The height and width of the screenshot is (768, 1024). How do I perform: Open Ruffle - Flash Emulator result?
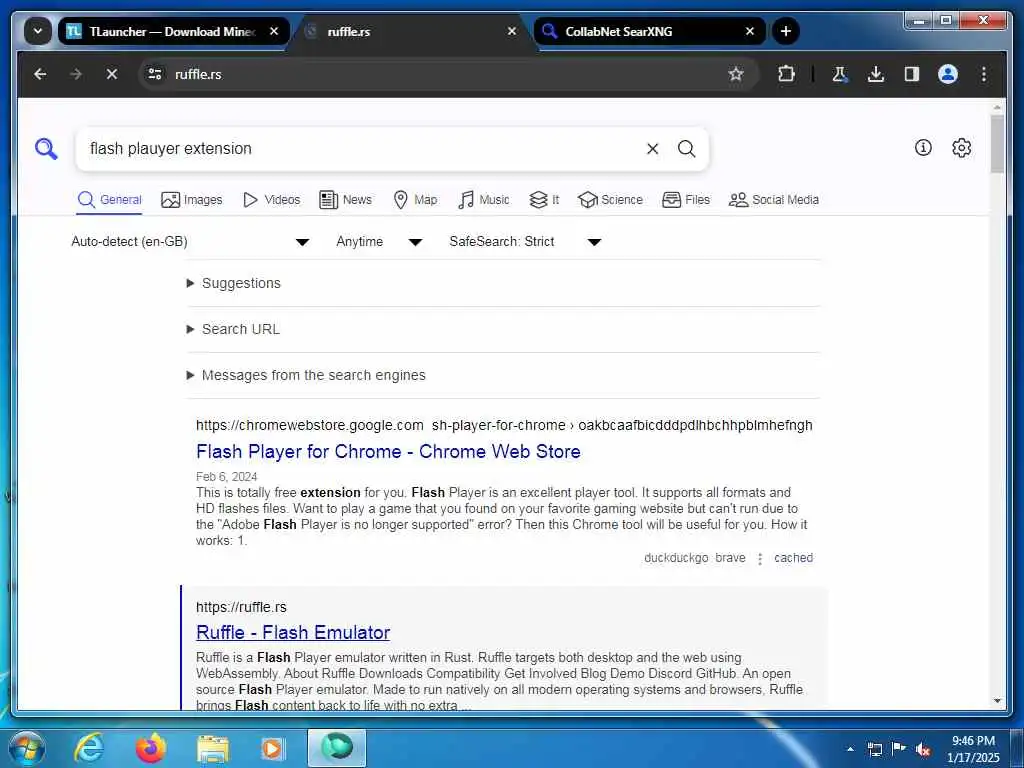(x=293, y=633)
